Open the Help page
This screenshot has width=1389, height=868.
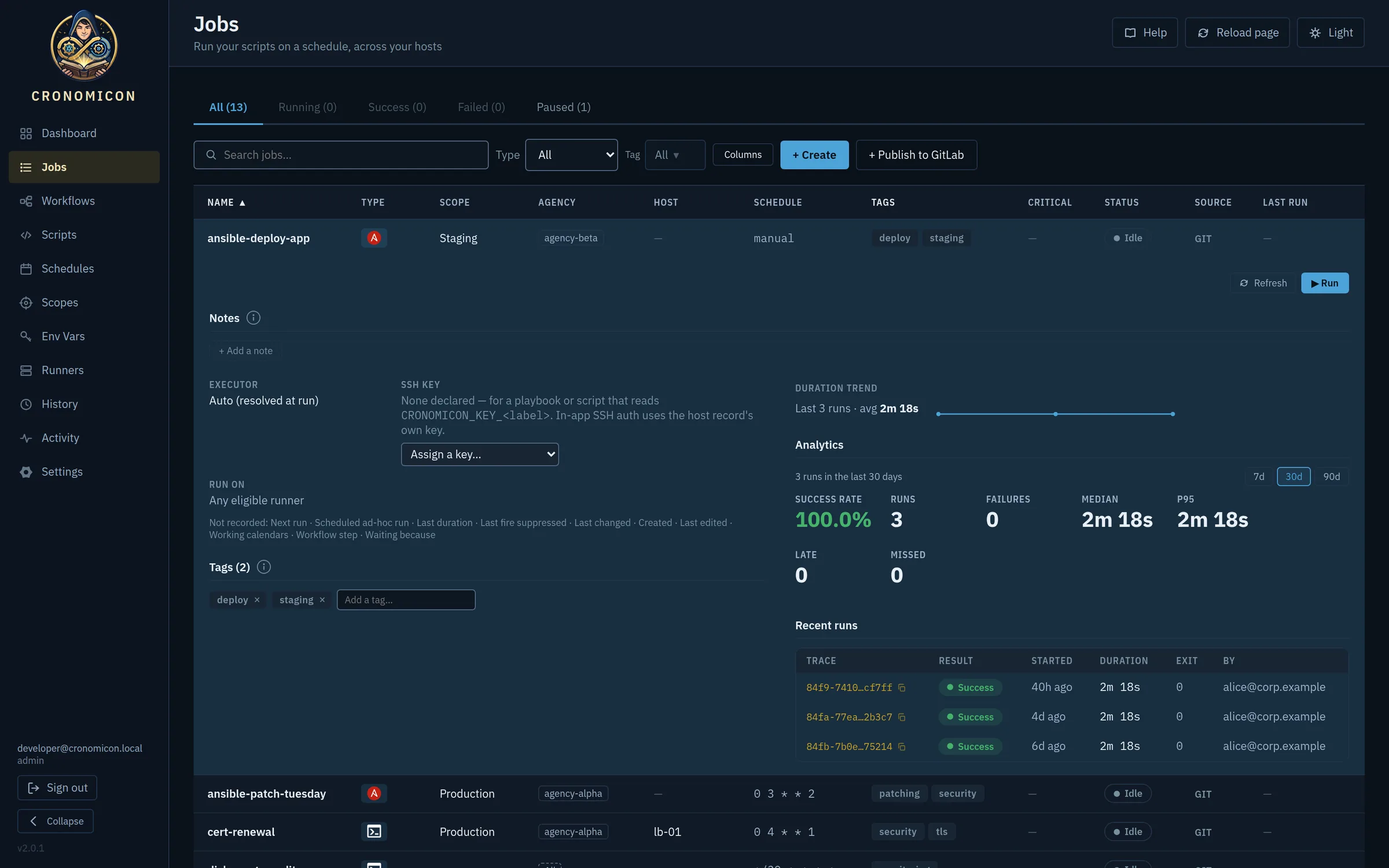[1145, 32]
